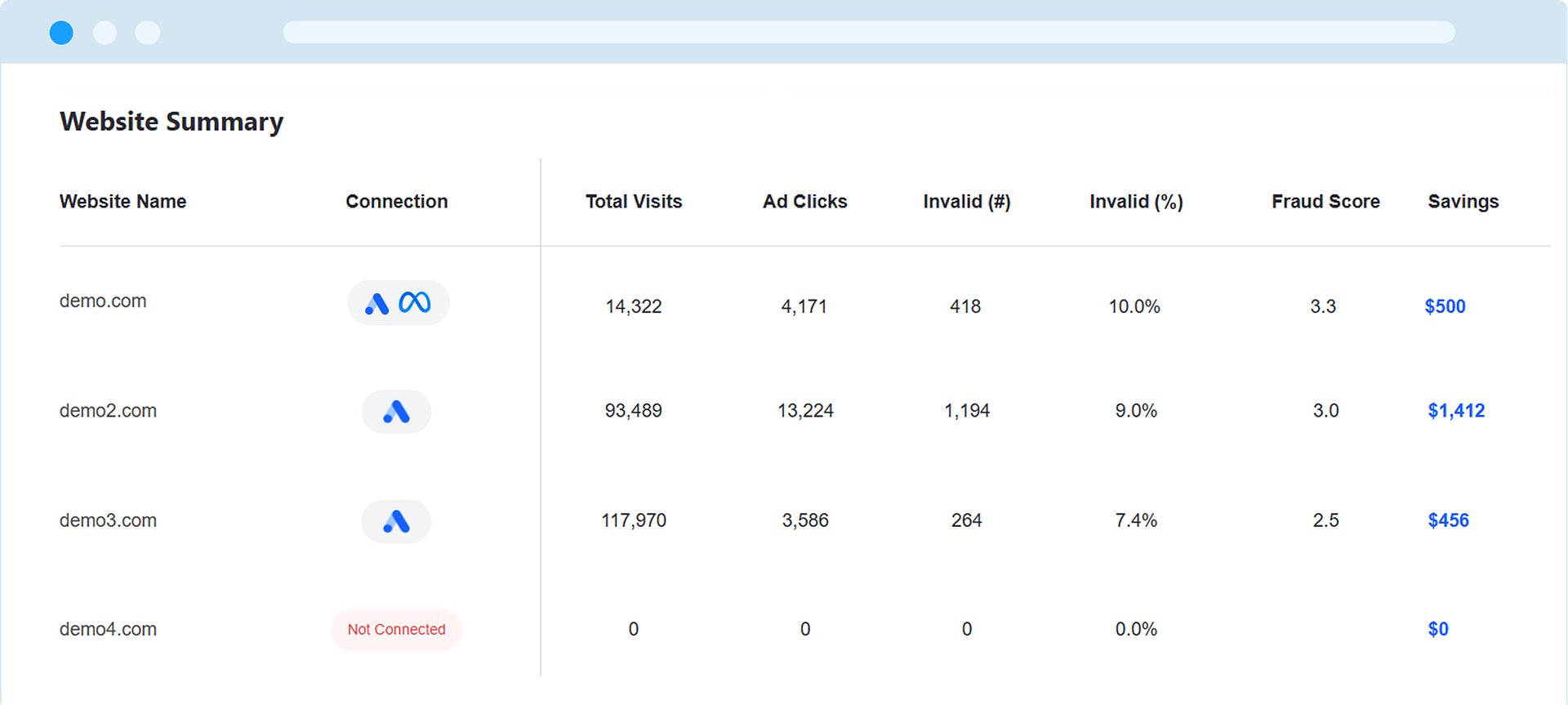Click the Not Connected badge for demo4.com

click(x=396, y=630)
